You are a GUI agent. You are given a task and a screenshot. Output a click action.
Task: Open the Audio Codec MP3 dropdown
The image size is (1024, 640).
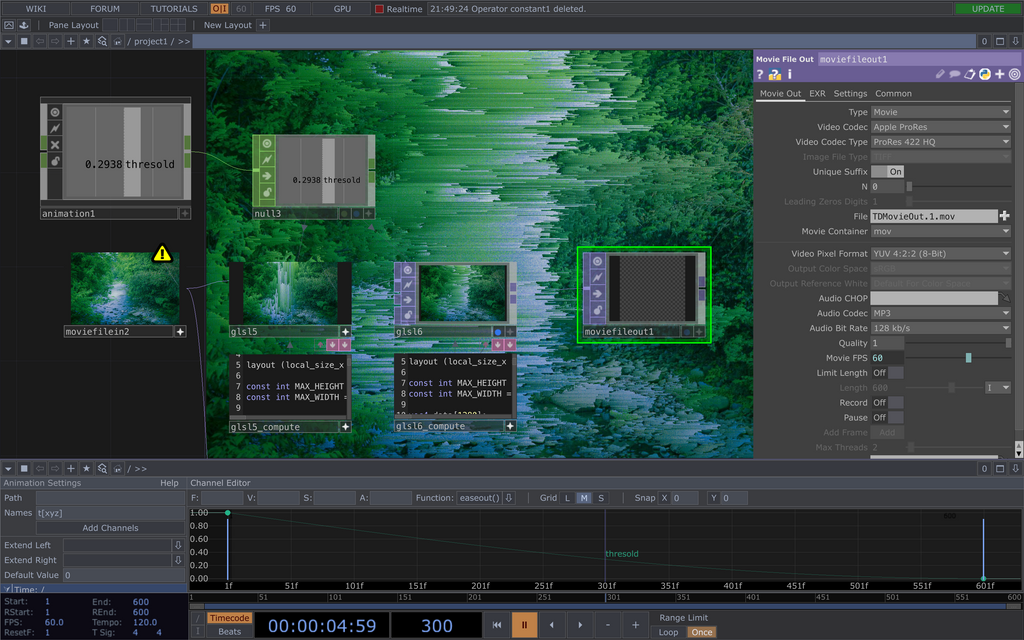coord(940,313)
